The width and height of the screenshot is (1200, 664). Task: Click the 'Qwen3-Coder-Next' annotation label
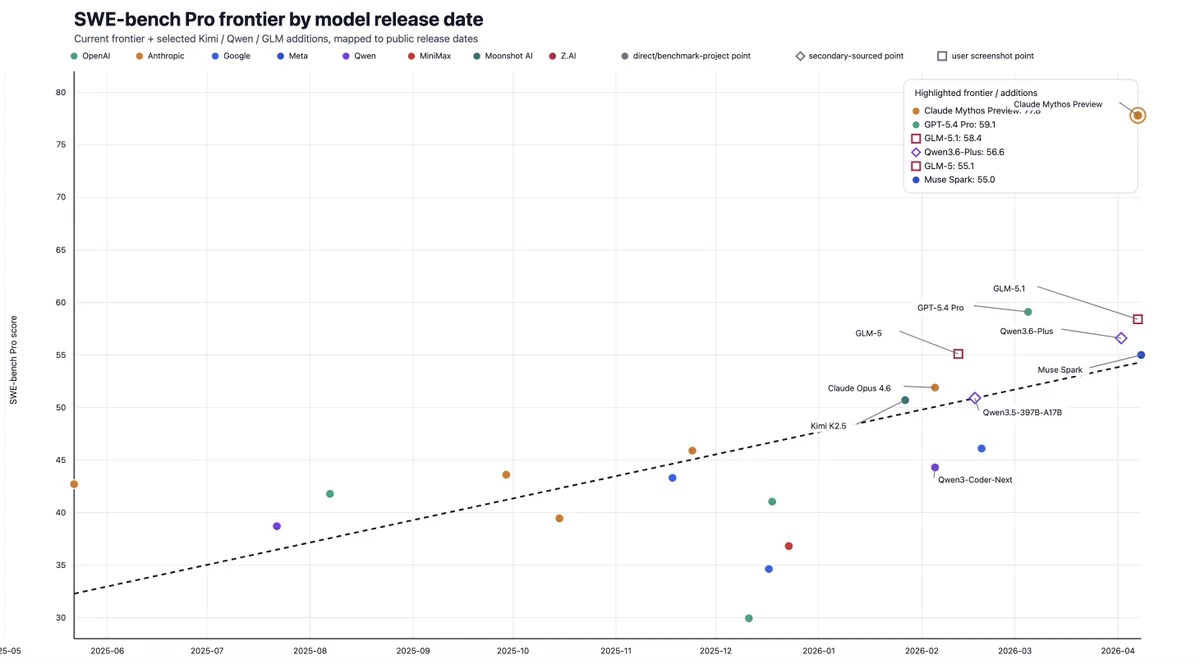tap(975, 480)
